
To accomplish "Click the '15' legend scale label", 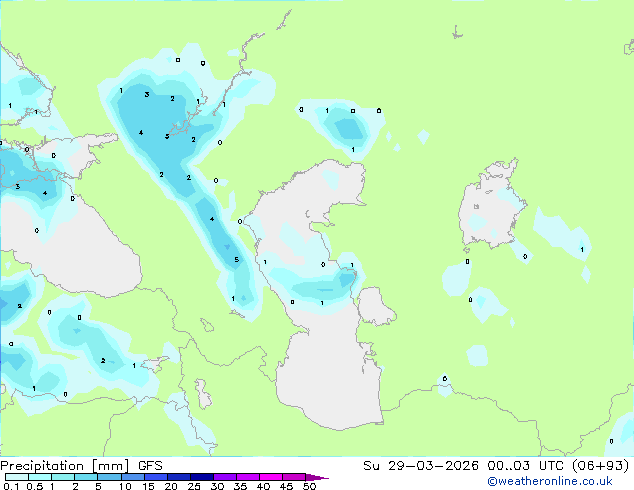I will 148,486.
